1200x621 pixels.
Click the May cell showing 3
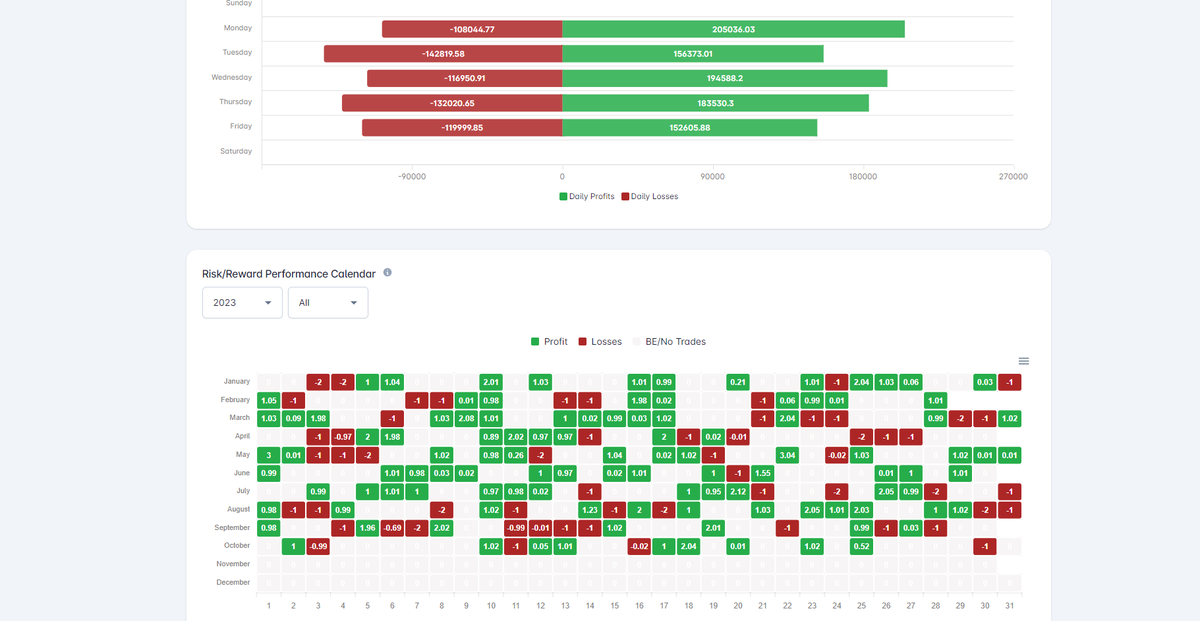click(x=269, y=455)
